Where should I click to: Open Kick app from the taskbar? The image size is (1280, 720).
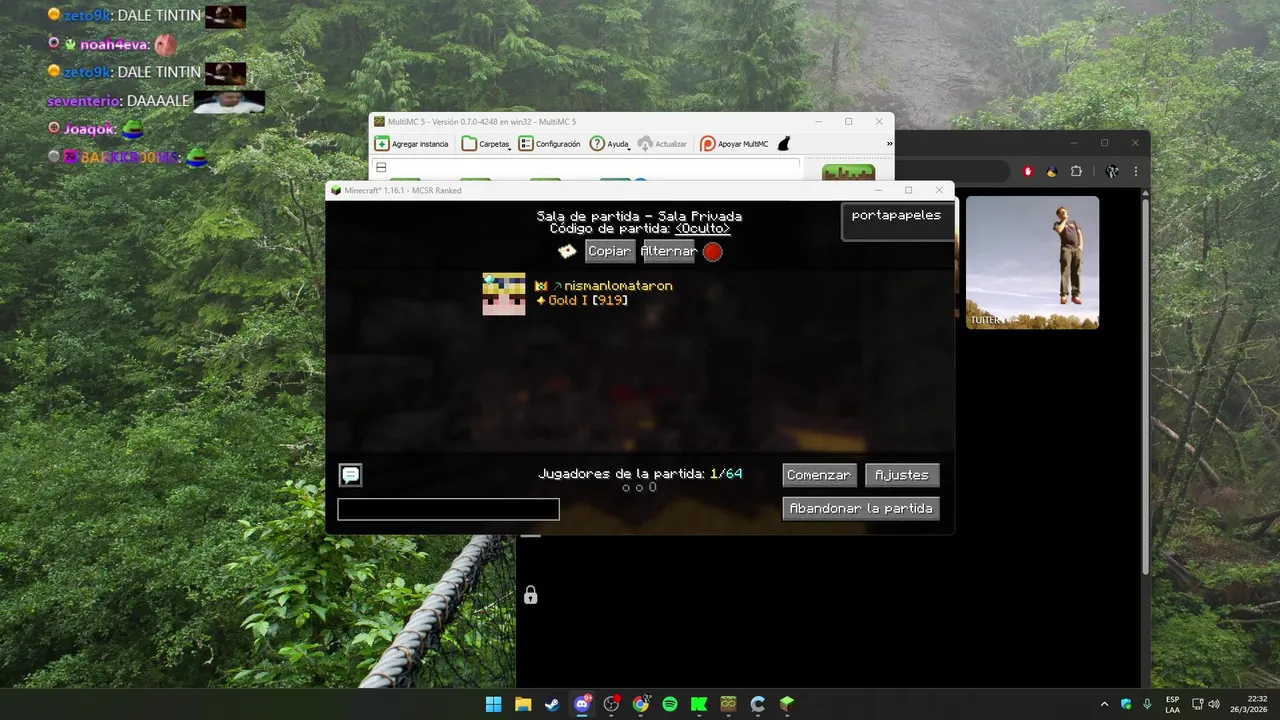pos(699,704)
